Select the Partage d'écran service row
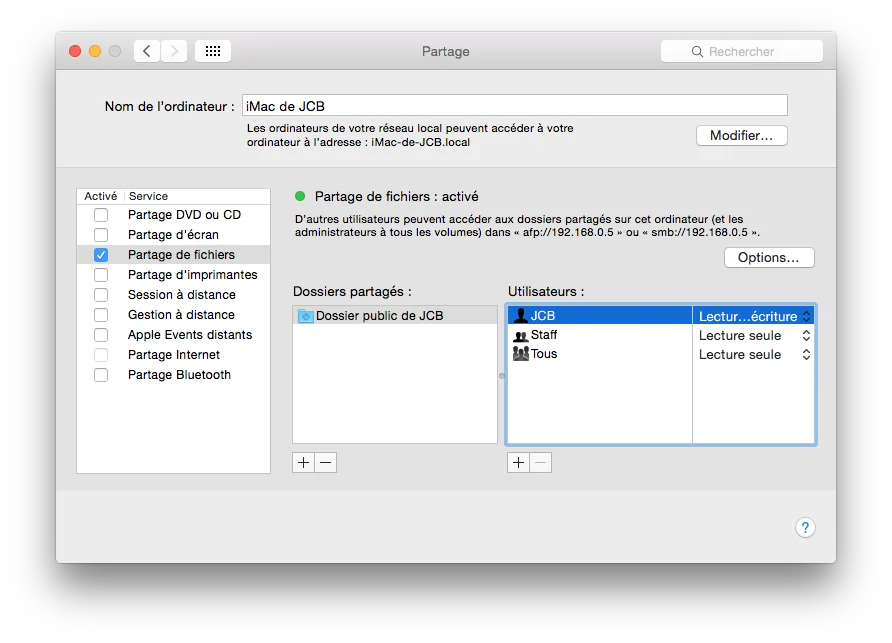 174,234
